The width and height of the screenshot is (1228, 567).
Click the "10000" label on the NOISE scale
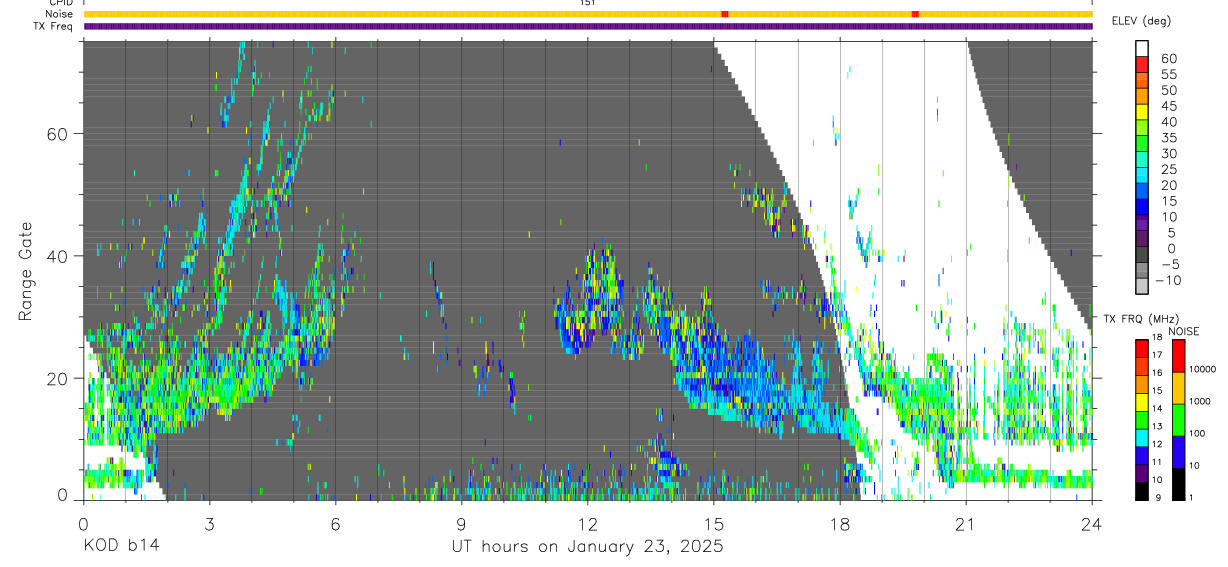(1202, 369)
